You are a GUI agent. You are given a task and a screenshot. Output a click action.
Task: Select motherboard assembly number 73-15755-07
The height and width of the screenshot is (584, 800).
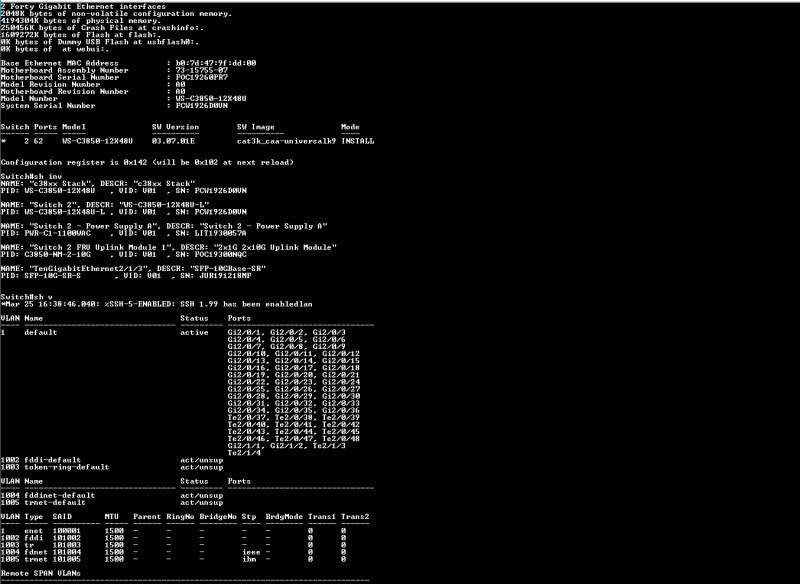202,70
